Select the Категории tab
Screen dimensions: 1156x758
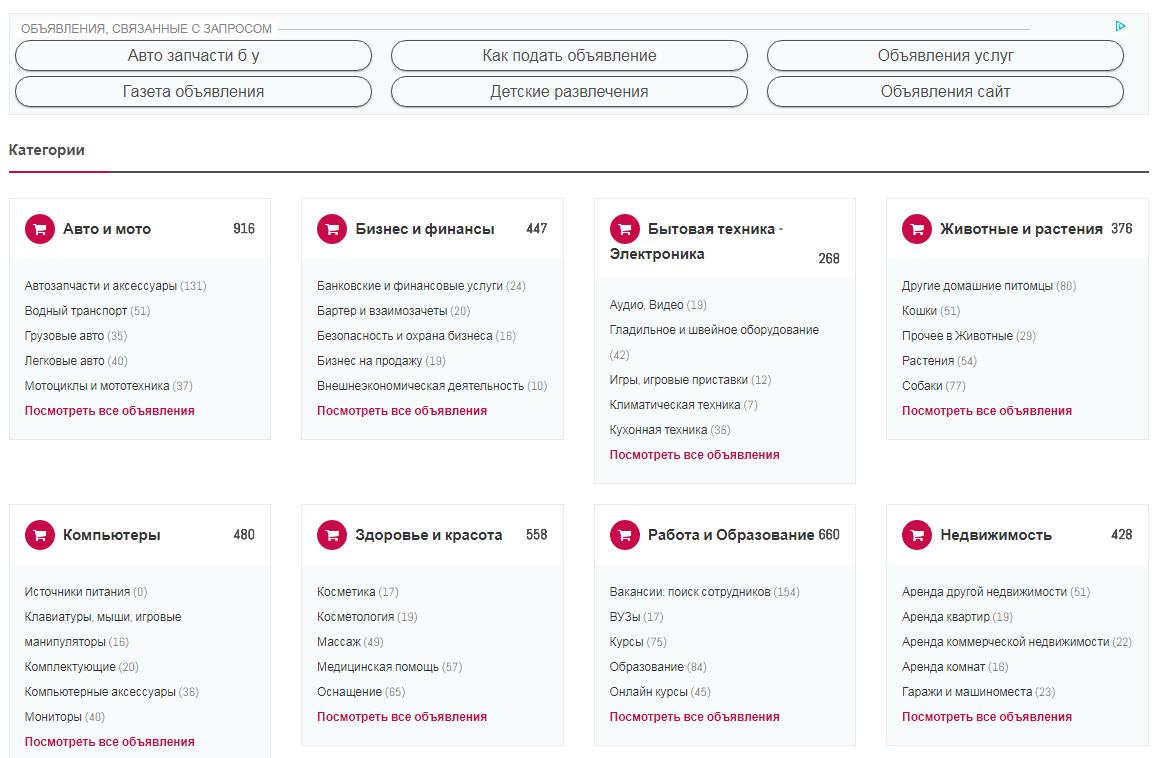click(46, 150)
